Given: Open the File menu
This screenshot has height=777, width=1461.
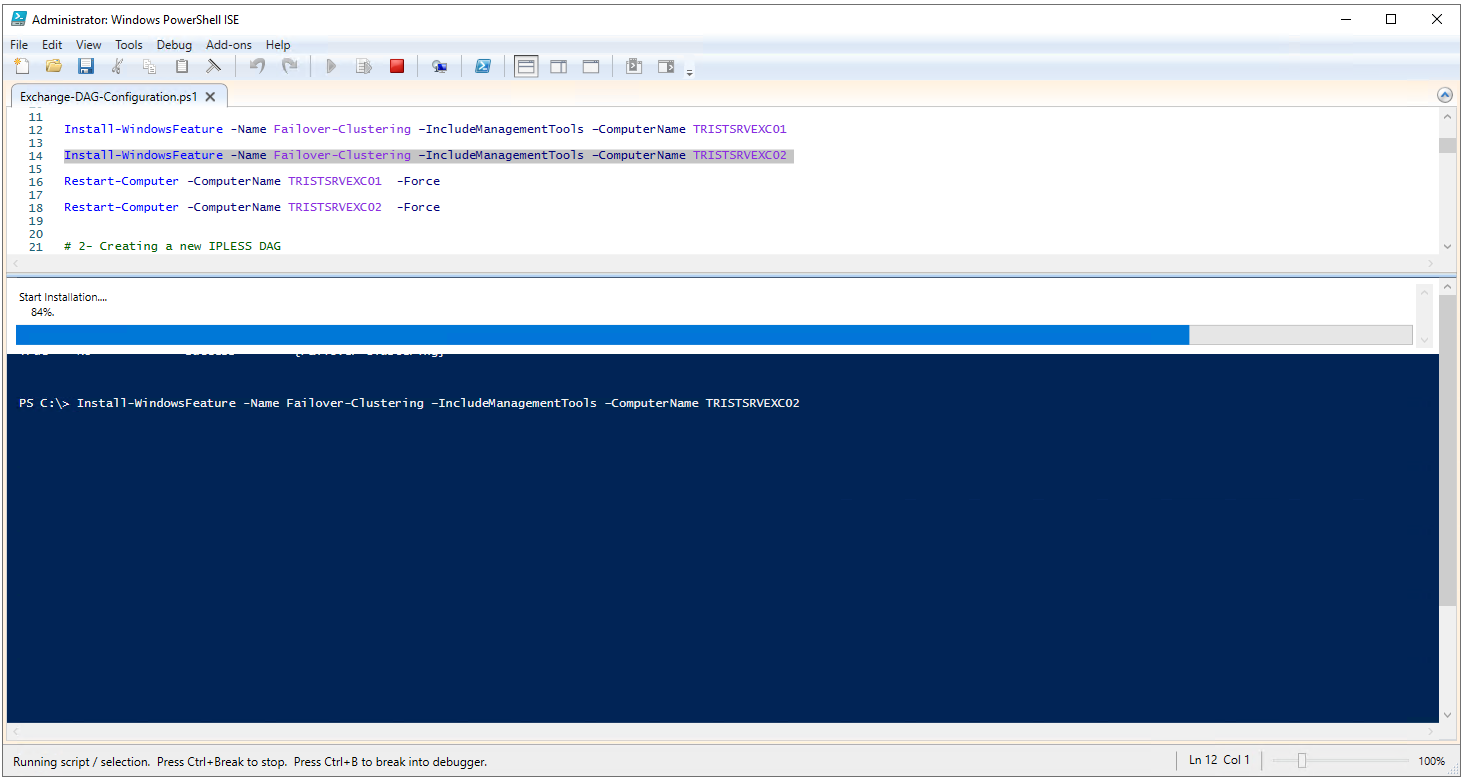Looking at the screenshot, I should click(19, 45).
